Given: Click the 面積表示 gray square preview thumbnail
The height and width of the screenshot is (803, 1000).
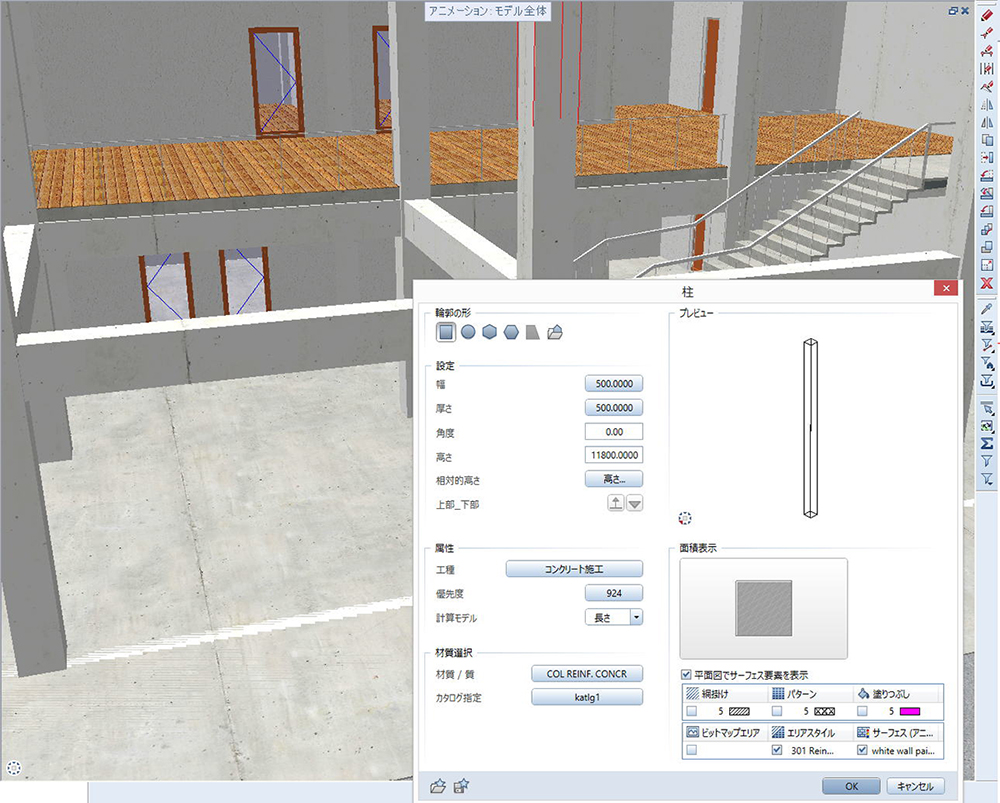Looking at the screenshot, I should [x=763, y=608].
